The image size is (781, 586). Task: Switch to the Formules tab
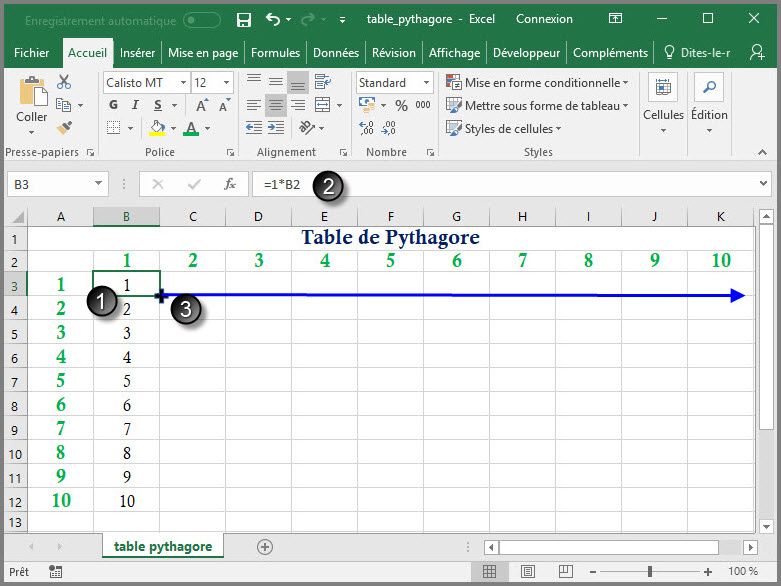(275, 53)
